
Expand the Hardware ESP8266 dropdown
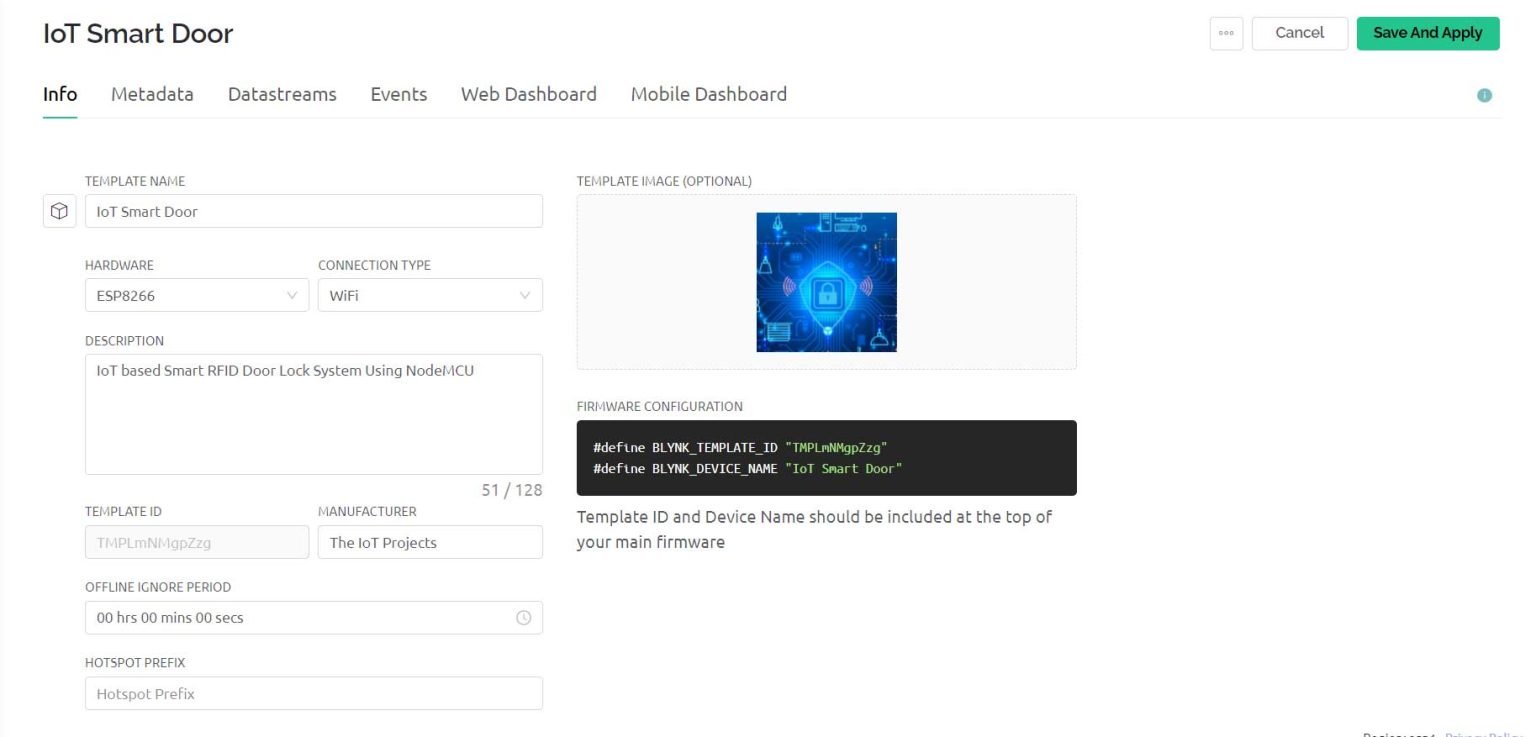click(x=197, y=296)
